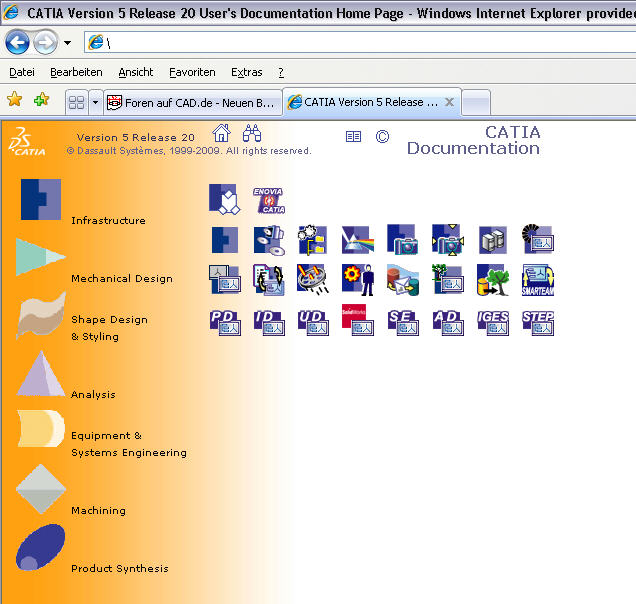
Task: Open the UD interface icon
Action: tap(313, 323)
